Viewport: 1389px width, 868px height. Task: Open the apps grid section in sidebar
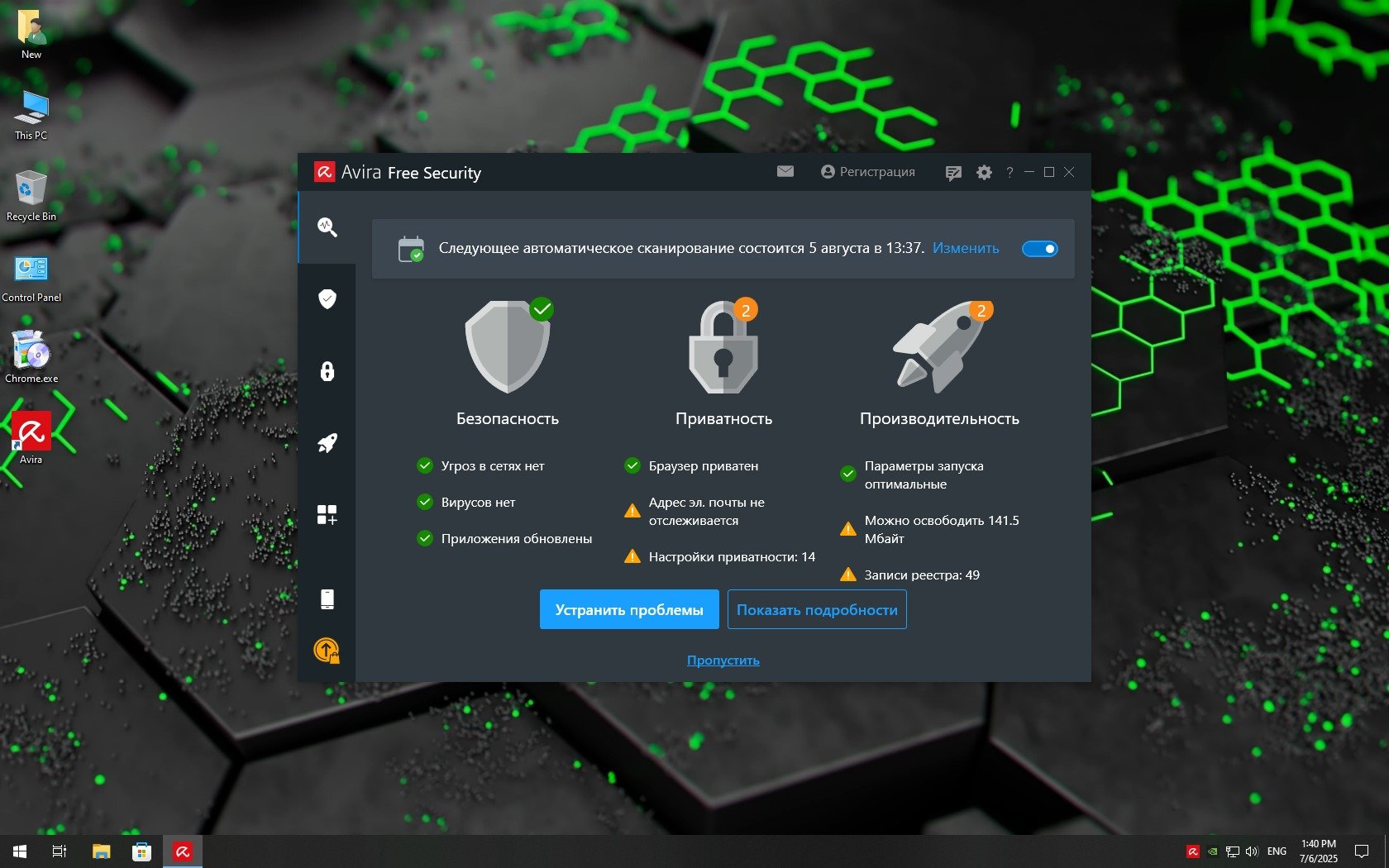point(327,515)
